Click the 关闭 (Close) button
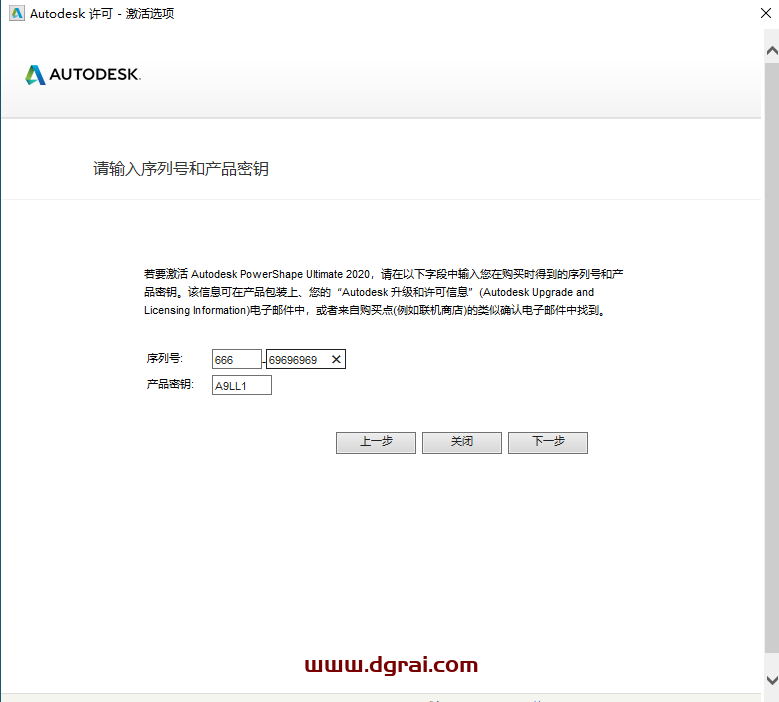The image size is (779, 702). (462, 442)
